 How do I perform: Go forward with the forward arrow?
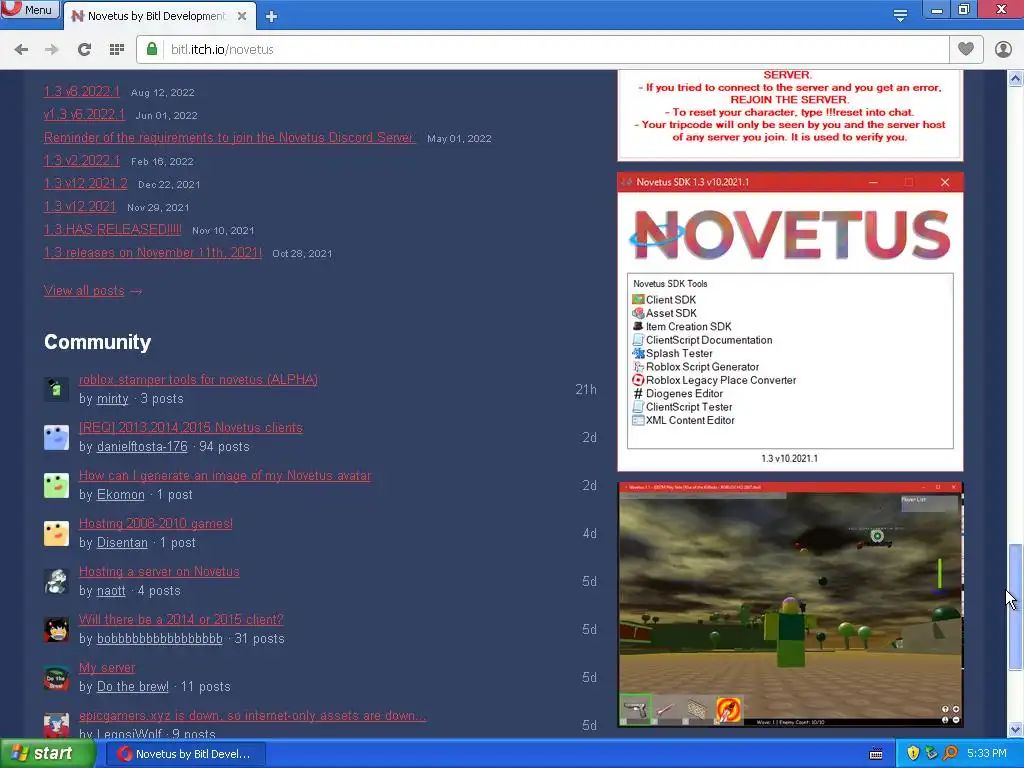click(52, 50)
